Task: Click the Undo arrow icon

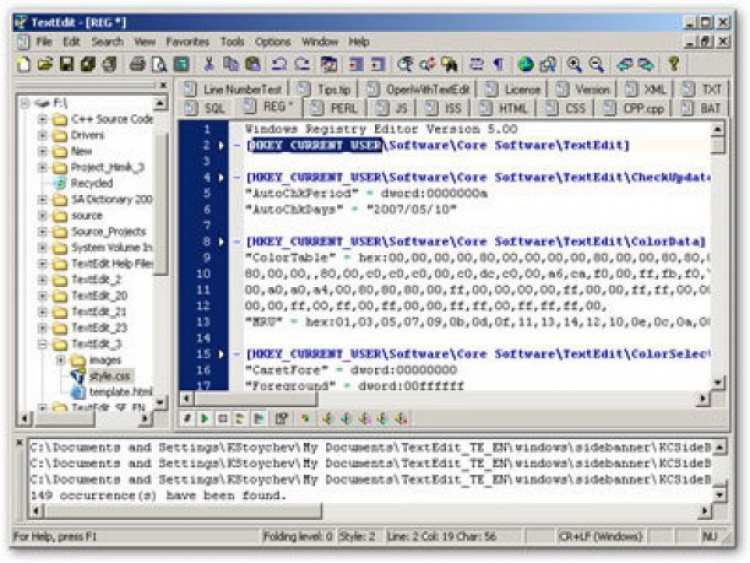Action: click(x=279, y=64)
